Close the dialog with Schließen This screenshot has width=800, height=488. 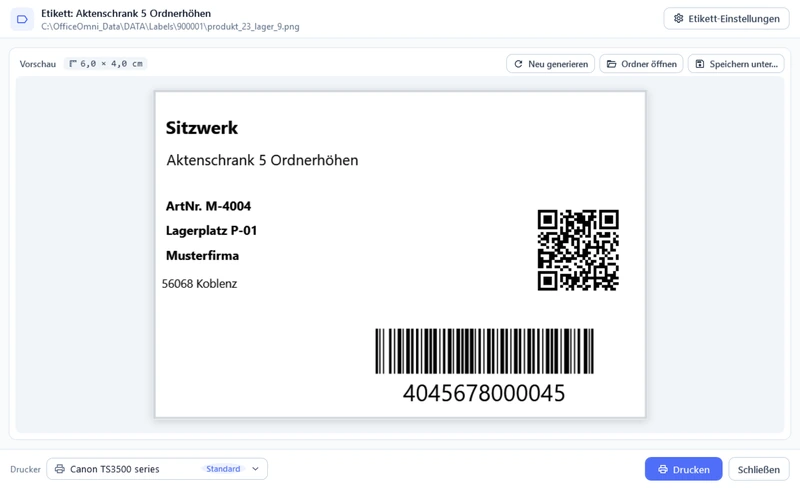point(759,469)
